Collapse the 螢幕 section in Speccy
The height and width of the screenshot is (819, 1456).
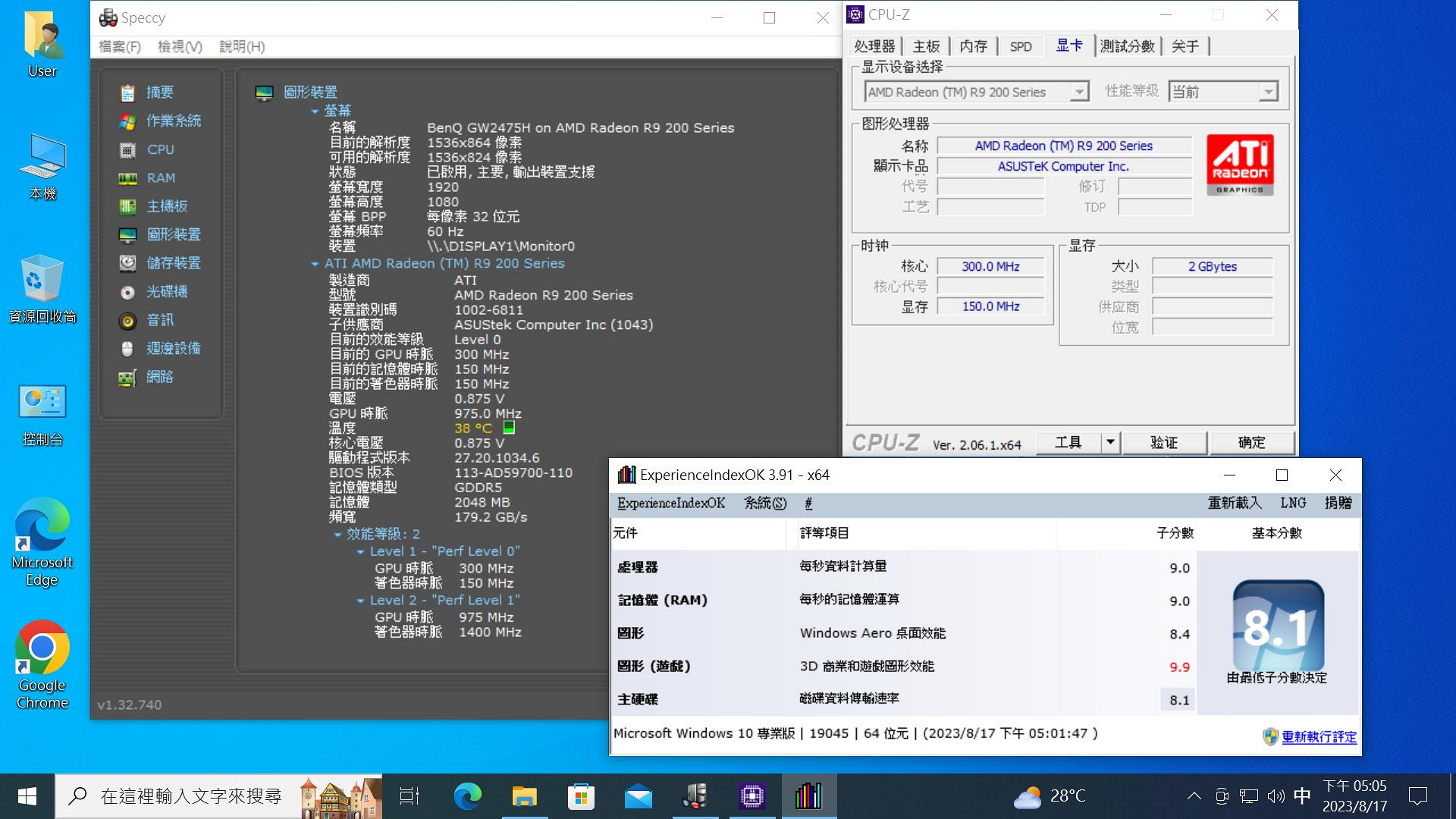(315, 111)
